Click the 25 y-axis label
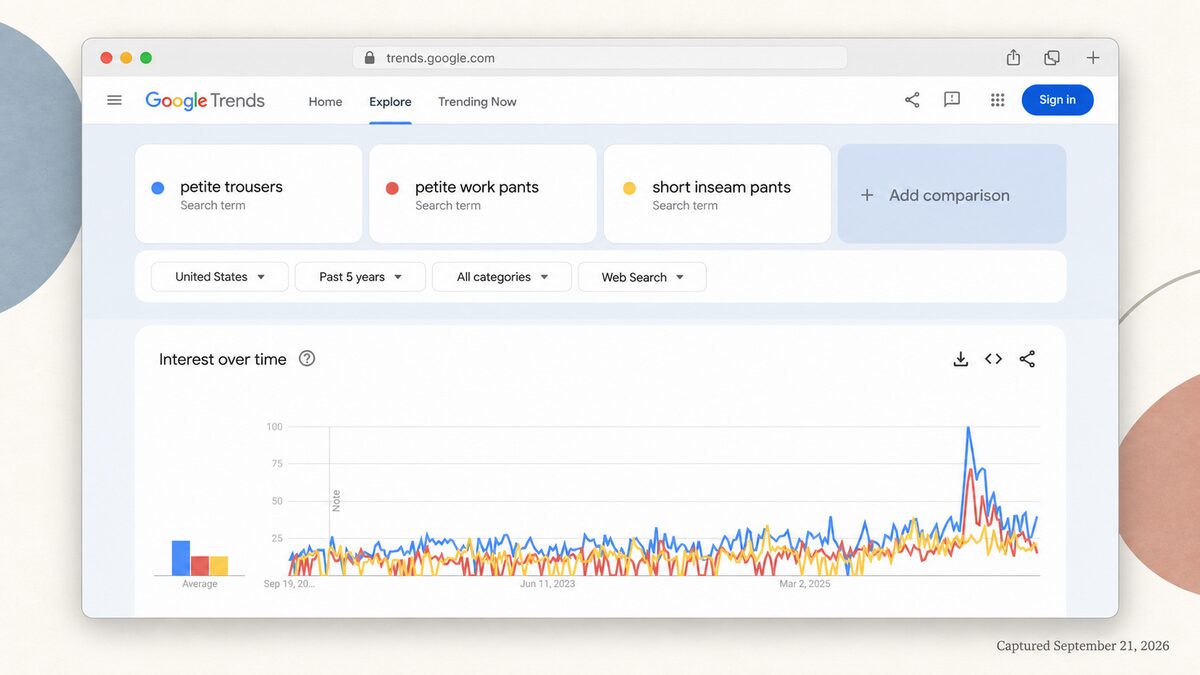The width and height of the screenshot is (1200, 675). pyautogui.click(x=277, y=538)
